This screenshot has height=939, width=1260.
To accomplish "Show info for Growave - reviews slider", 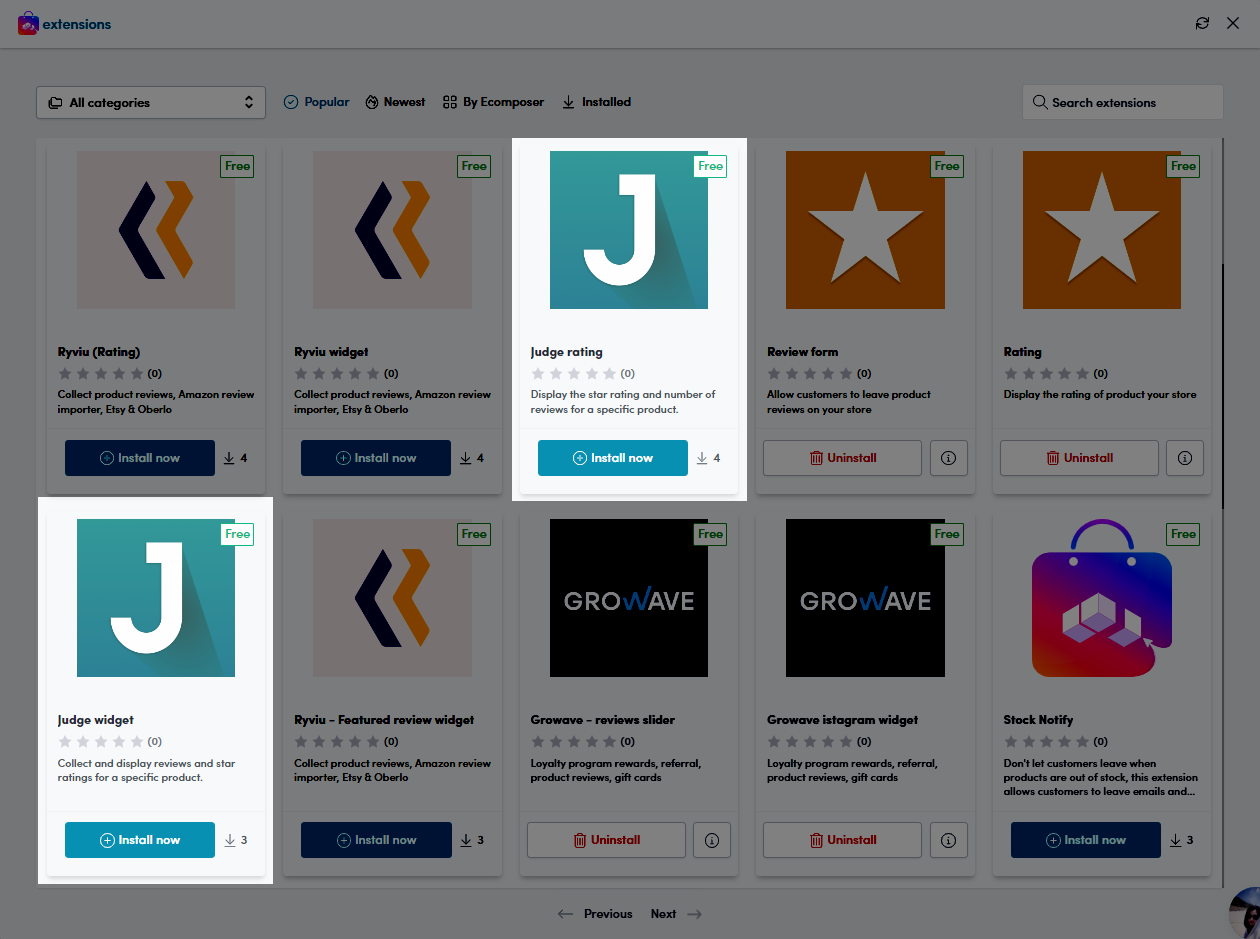I will (712, 840).
